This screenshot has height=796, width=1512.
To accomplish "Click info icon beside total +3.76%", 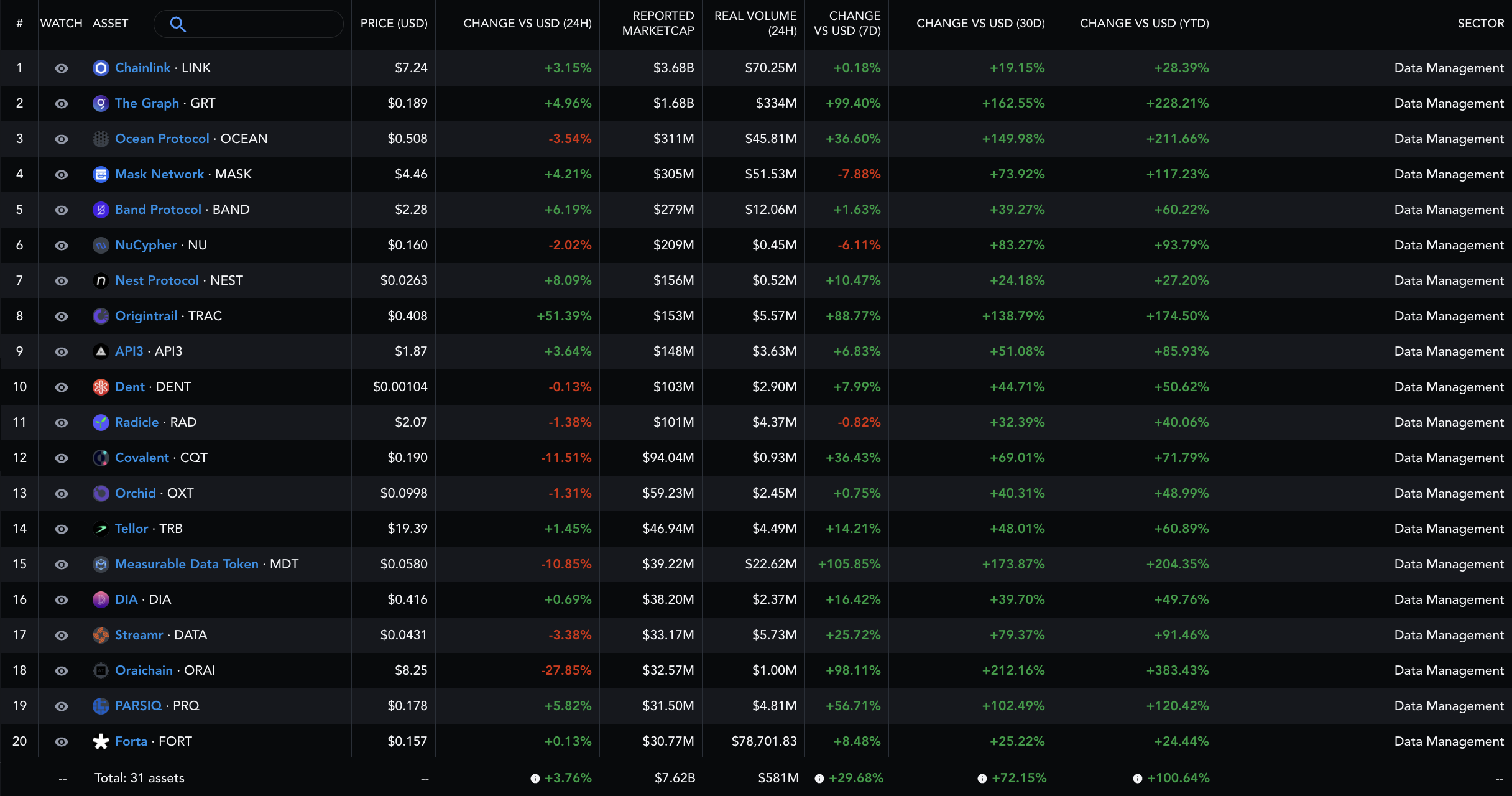I will 535,779.
